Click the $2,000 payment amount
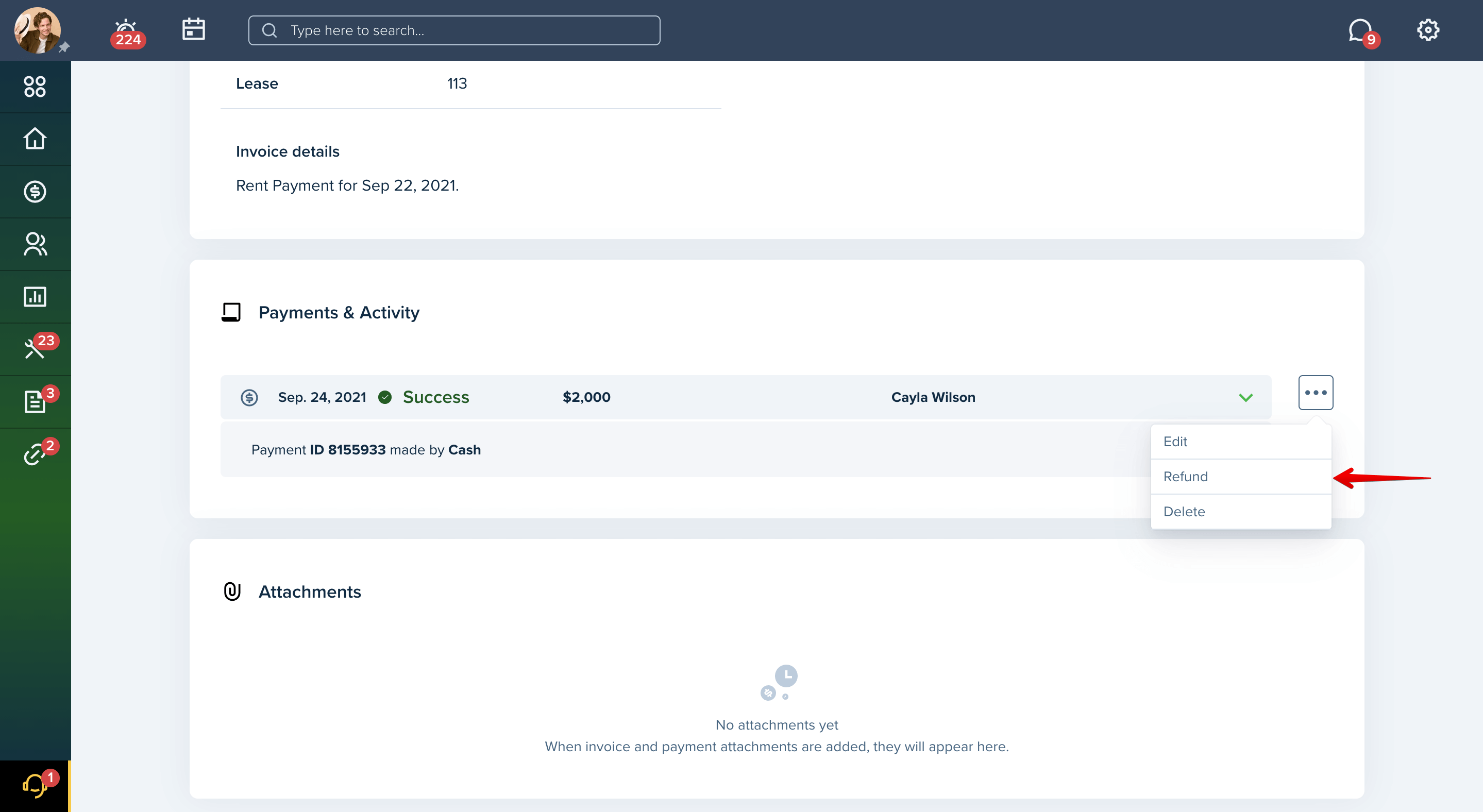Viewport: 1483px width, 812px height. pyautogui.click(x=586, y=398)
